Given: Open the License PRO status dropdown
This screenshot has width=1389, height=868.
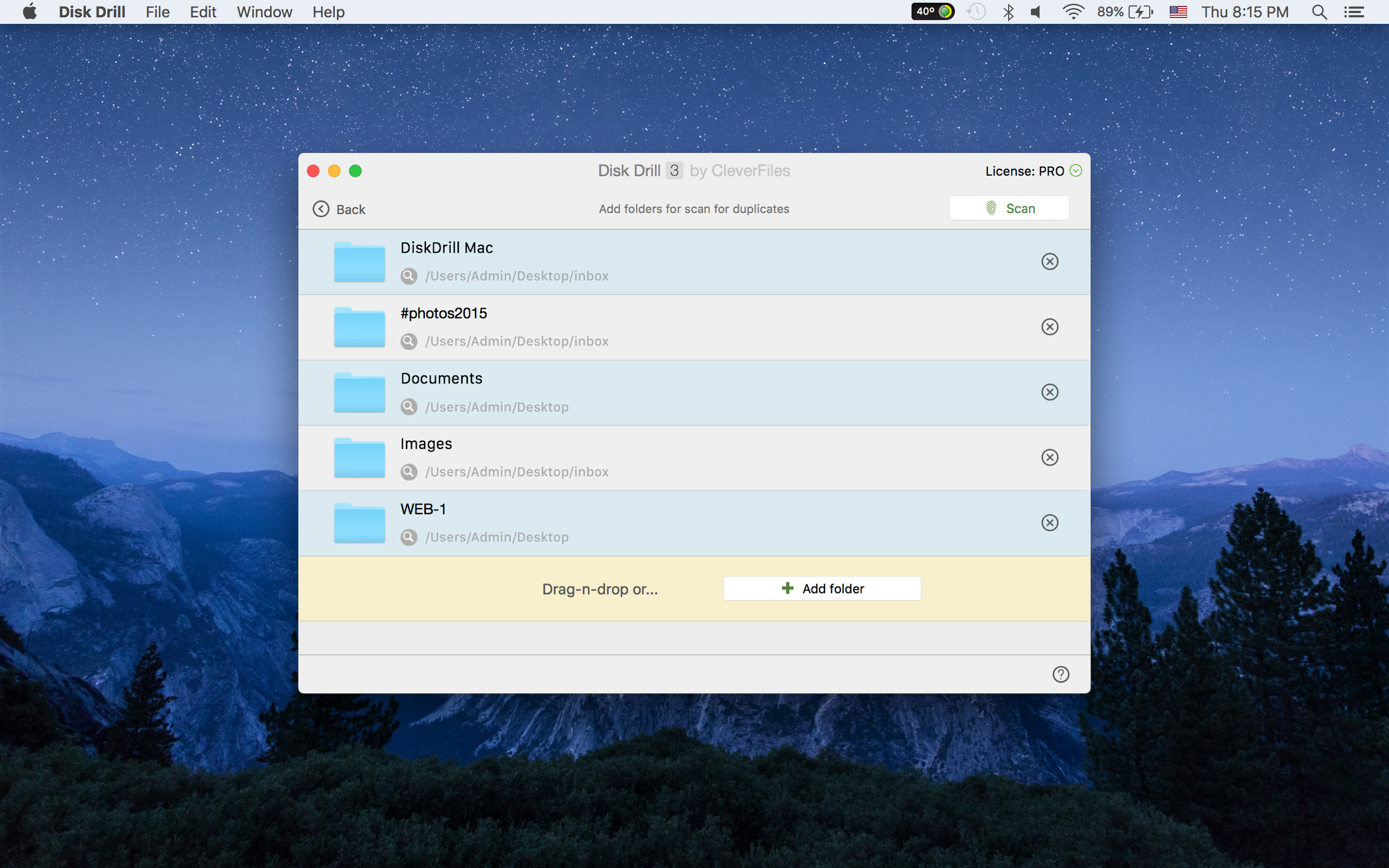Looking at the screenshot, I should [1075, 170].
